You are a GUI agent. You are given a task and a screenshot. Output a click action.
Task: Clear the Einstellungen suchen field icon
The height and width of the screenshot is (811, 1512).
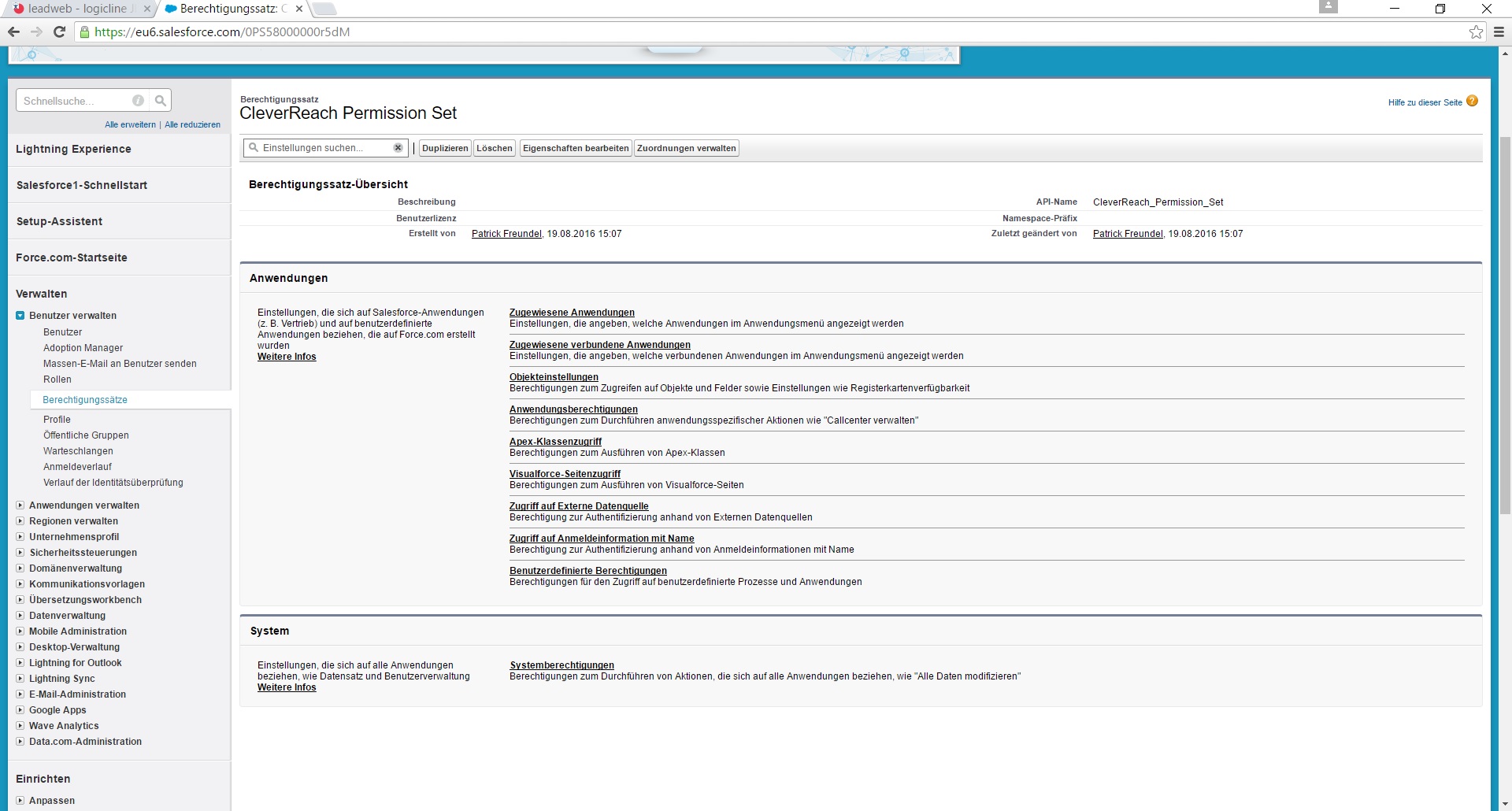point(398,147)
